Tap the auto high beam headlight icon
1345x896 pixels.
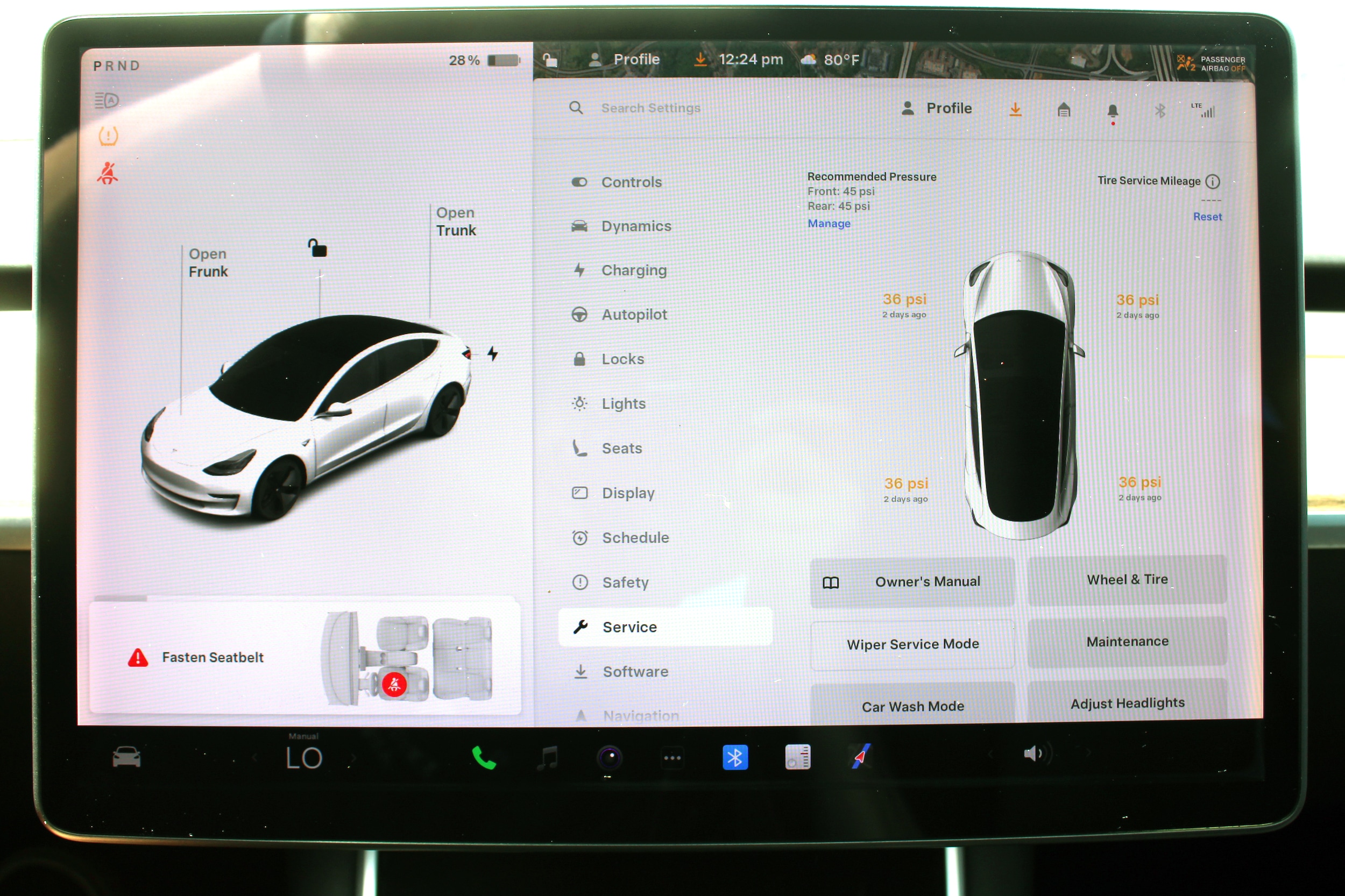point(107,101)
